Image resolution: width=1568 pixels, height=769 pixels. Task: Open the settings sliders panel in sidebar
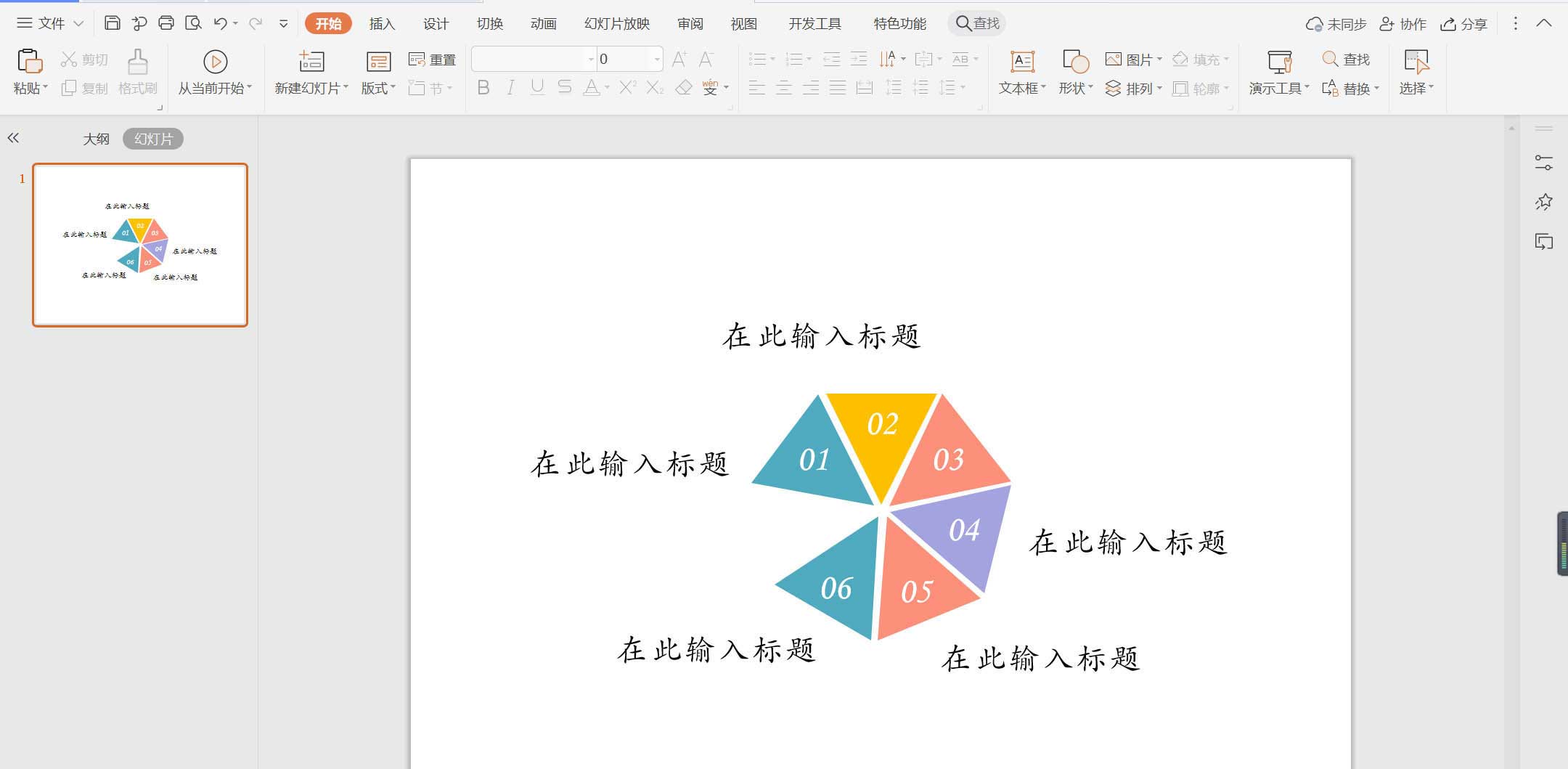tap(1544, 163)
